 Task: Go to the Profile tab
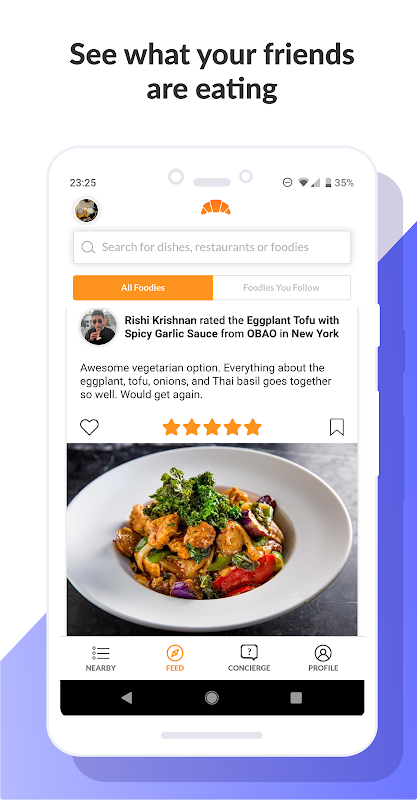tap(323, 659)
